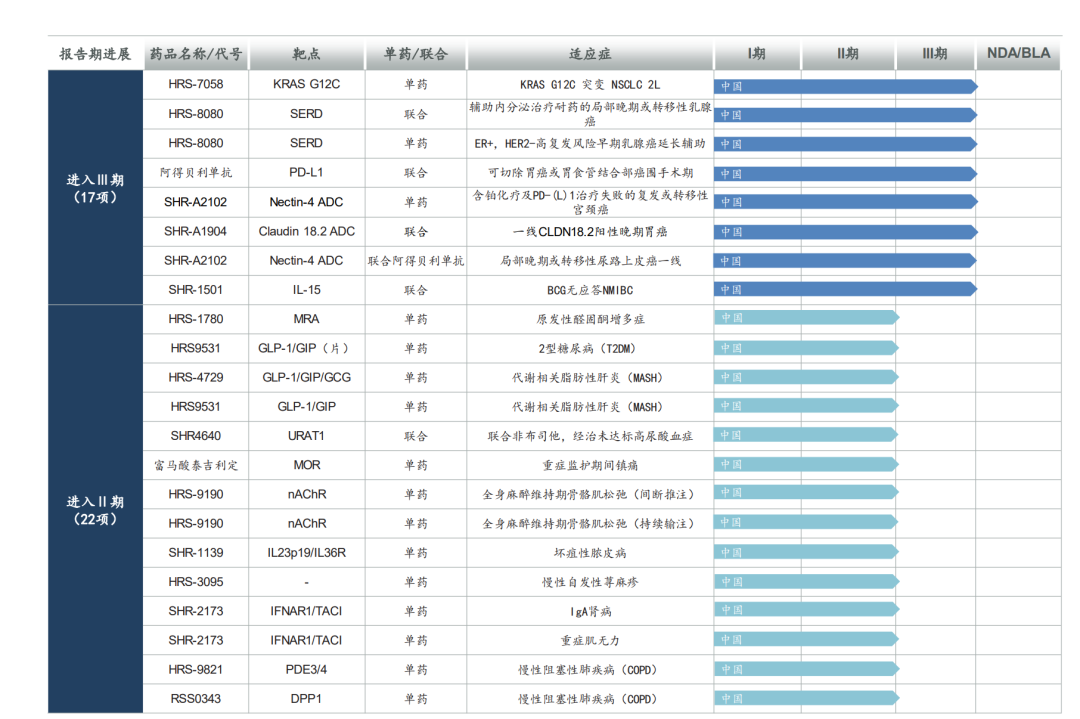Screen dimensions: 1080x719
Task: Select indication IgA肾病
Action: click(x=590, y=612)
